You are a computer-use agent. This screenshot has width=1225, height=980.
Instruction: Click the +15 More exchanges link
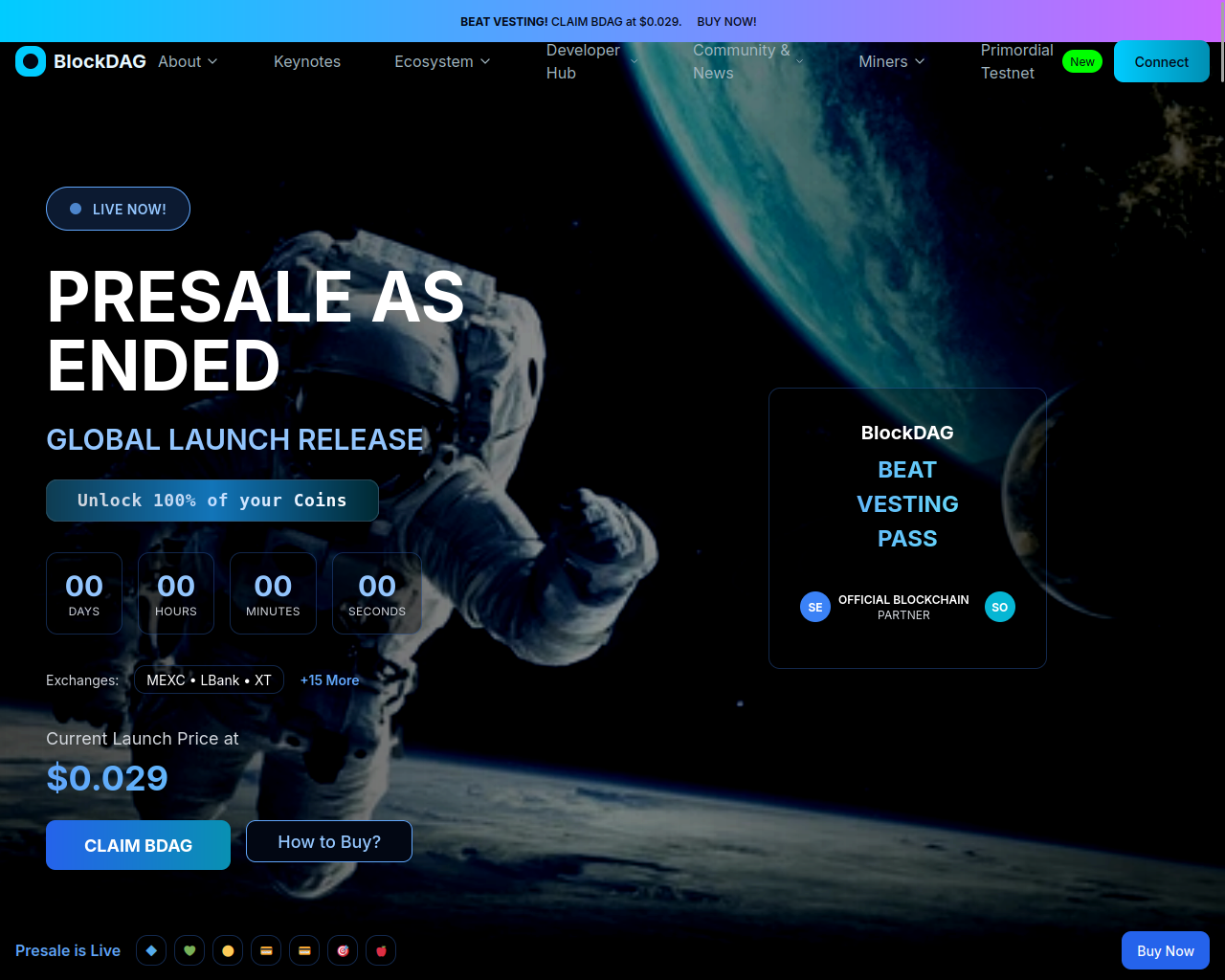pyautogui.click(x=329, y=680)
